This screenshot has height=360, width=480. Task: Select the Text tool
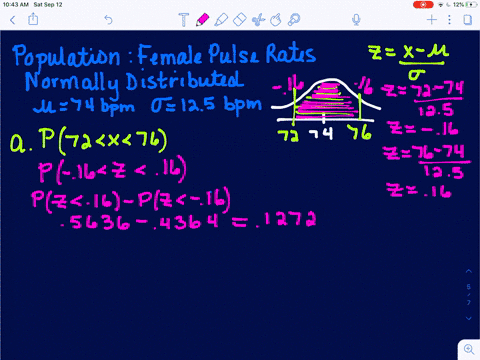(184, 20)
